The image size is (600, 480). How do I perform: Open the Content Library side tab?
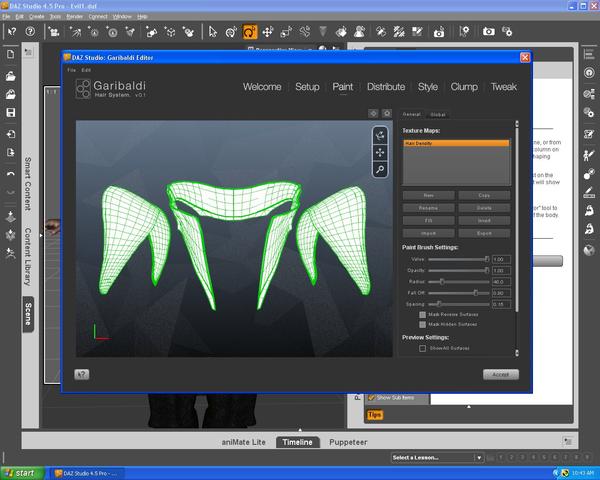[x=28, y=256]
